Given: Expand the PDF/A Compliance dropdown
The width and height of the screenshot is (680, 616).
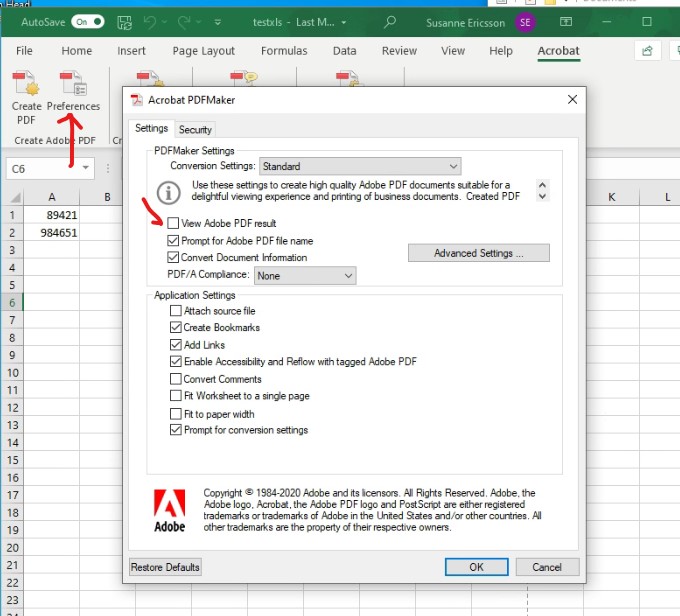Looking at the screenshot, I should pyautogui.click(x=305, y=275).
